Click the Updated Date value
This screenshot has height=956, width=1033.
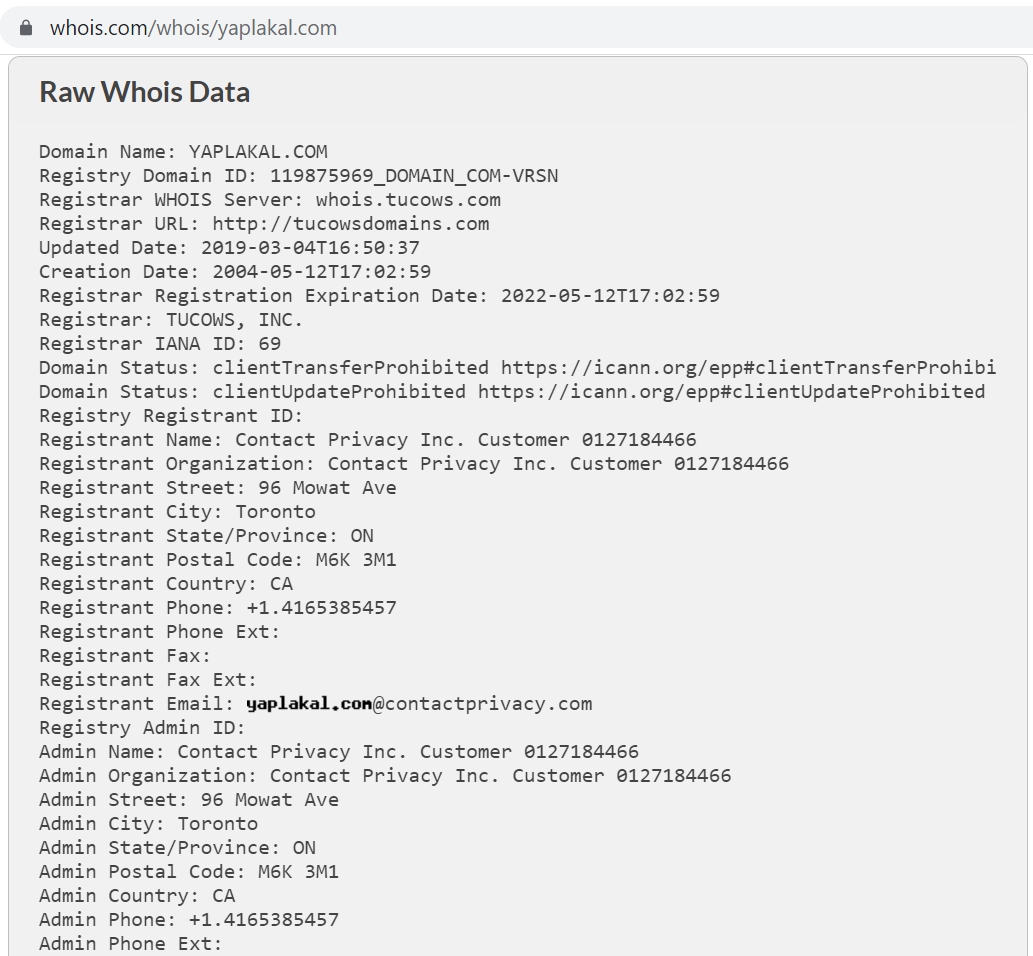pyautogui.click(x=310, y=248)
